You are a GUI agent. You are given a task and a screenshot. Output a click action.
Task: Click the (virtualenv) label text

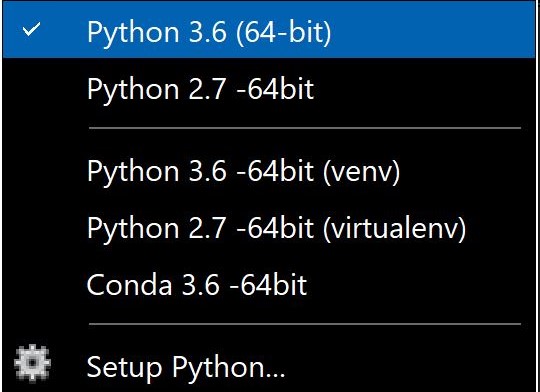tap(394, 228)
